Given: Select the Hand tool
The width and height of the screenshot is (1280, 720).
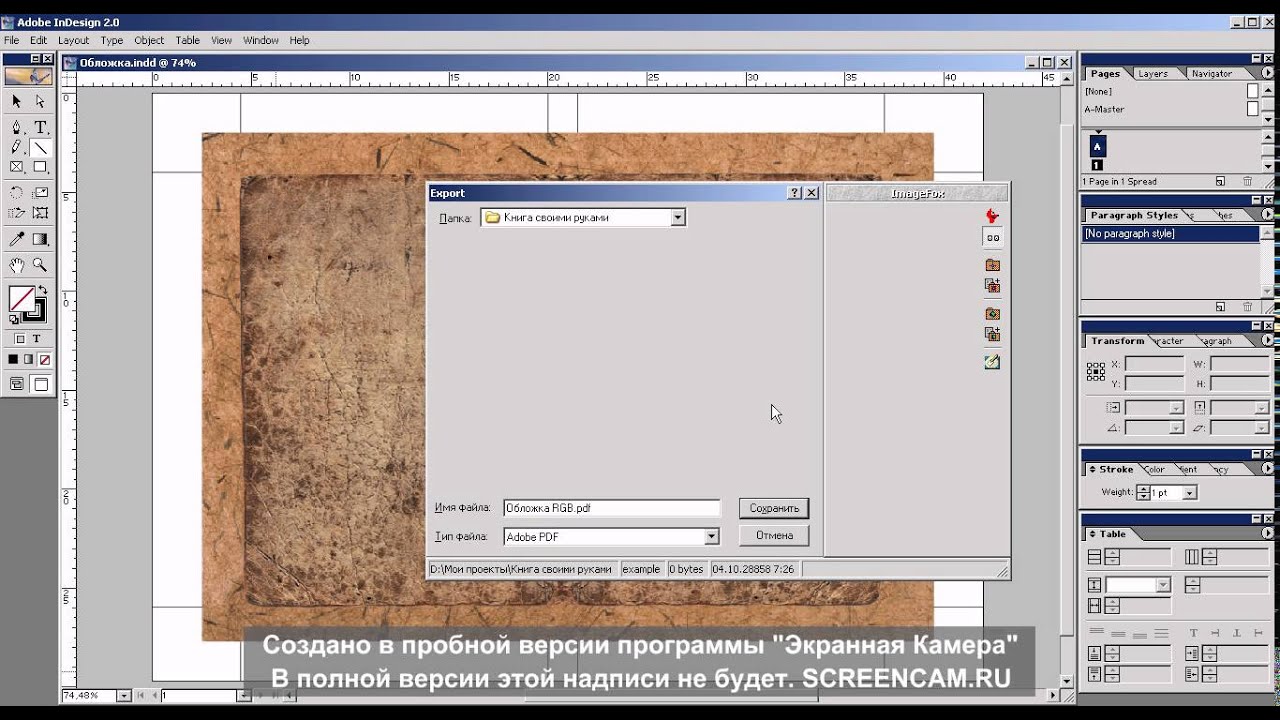Looking at the screenshot, I should tap(16, 265).
